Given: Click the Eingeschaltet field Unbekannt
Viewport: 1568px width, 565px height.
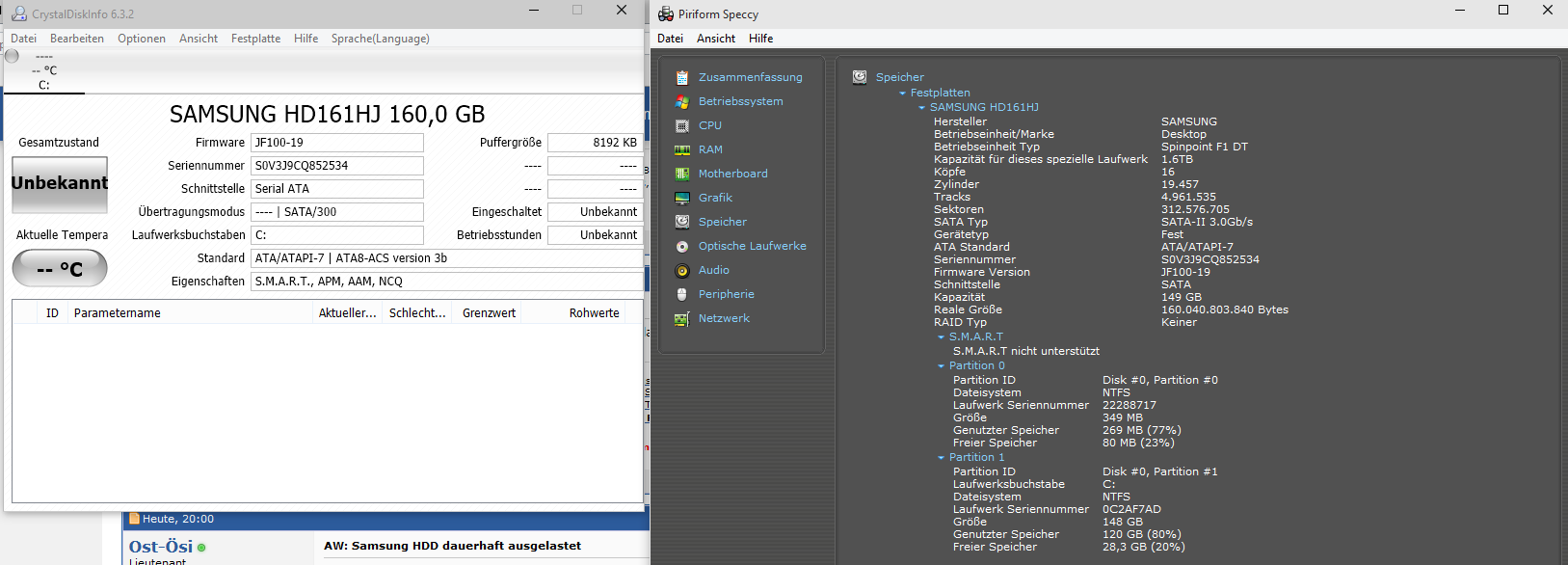Looking at the screenshot, I should point(595,212).
